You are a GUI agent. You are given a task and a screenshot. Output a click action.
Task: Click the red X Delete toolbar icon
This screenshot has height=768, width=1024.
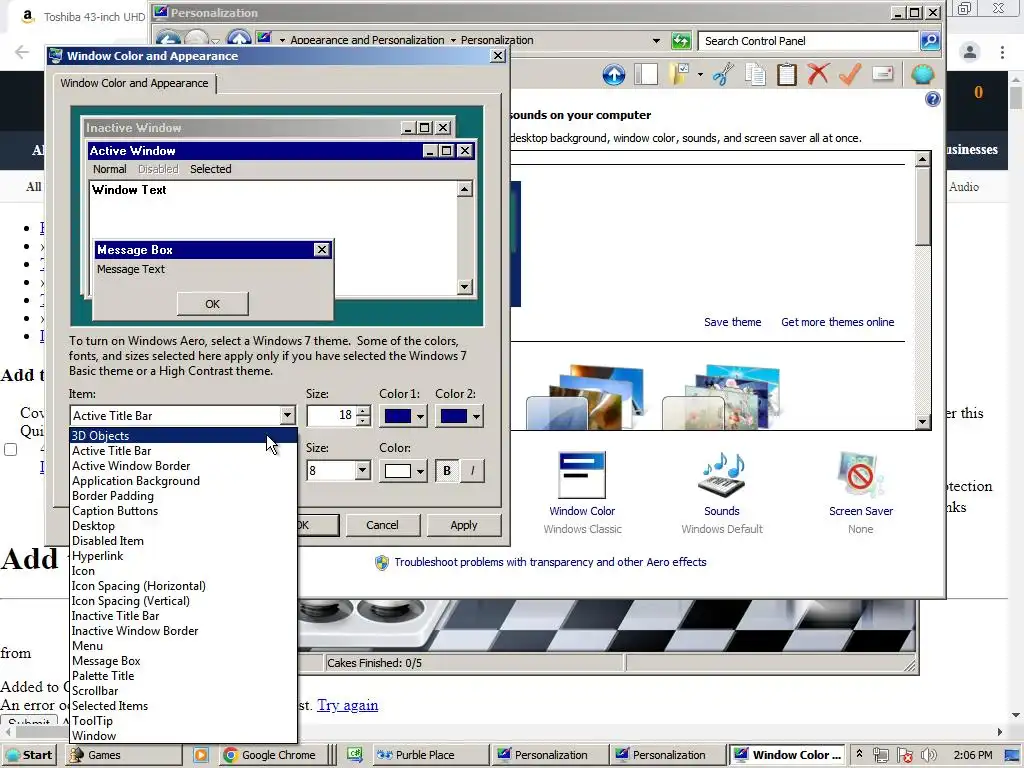818,74
